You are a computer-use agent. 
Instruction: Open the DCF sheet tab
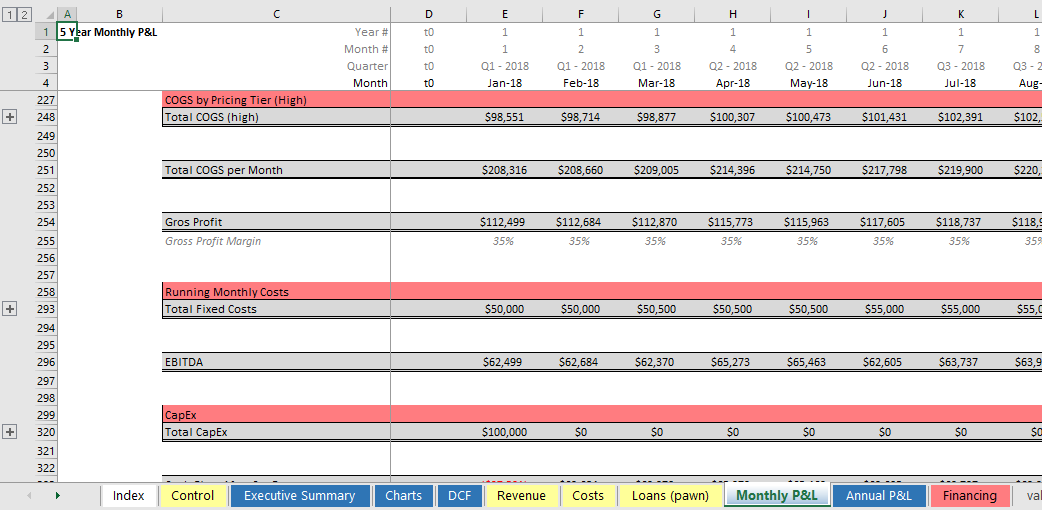pyautogui.click(x=460, y=496)
